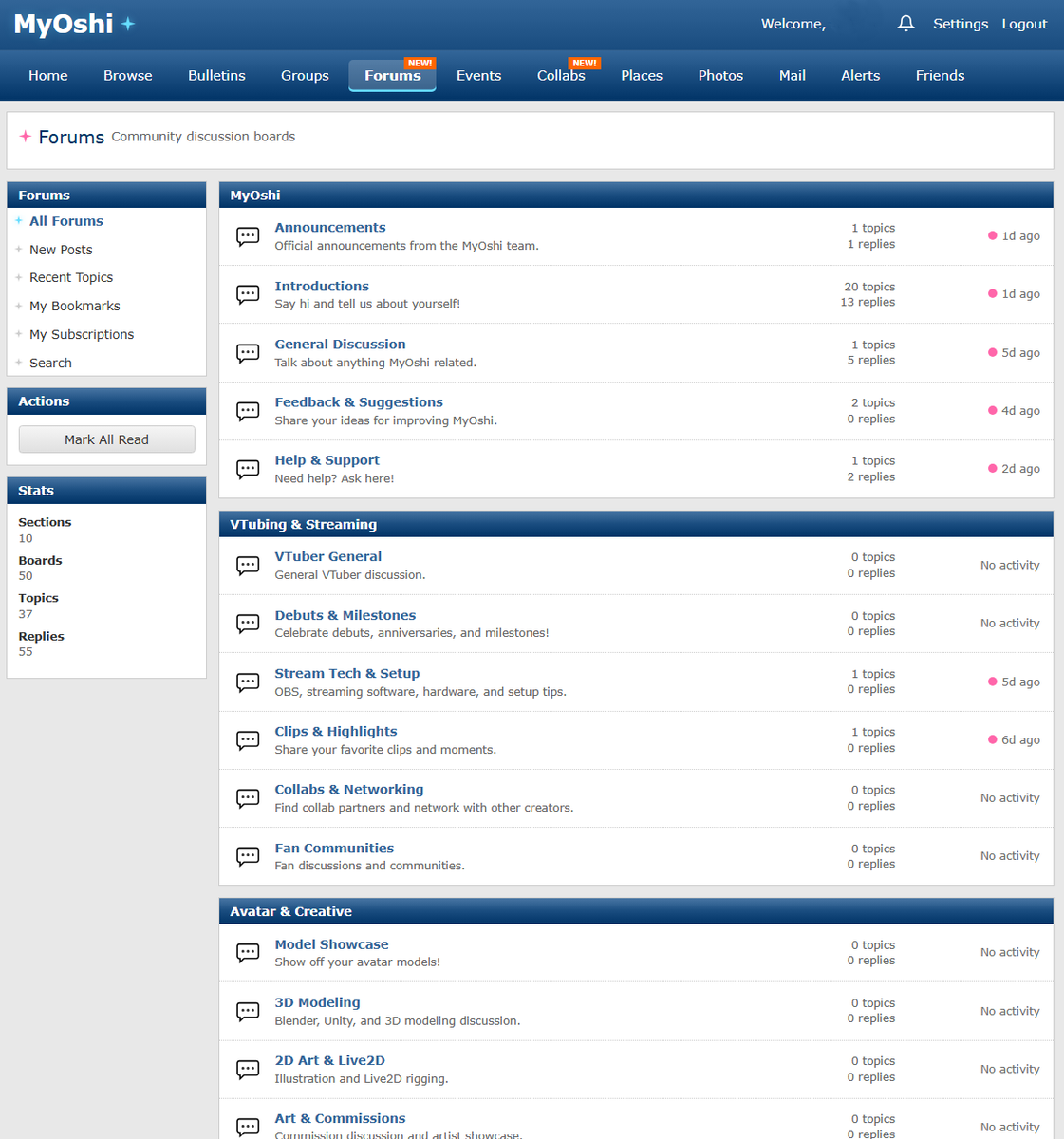Click the '4d ago' activity for Feedback & Suggestions
Image resolution: width=1064 pixels, height=1139 pixels.
pyautogui.click(x=1014, y=411)
